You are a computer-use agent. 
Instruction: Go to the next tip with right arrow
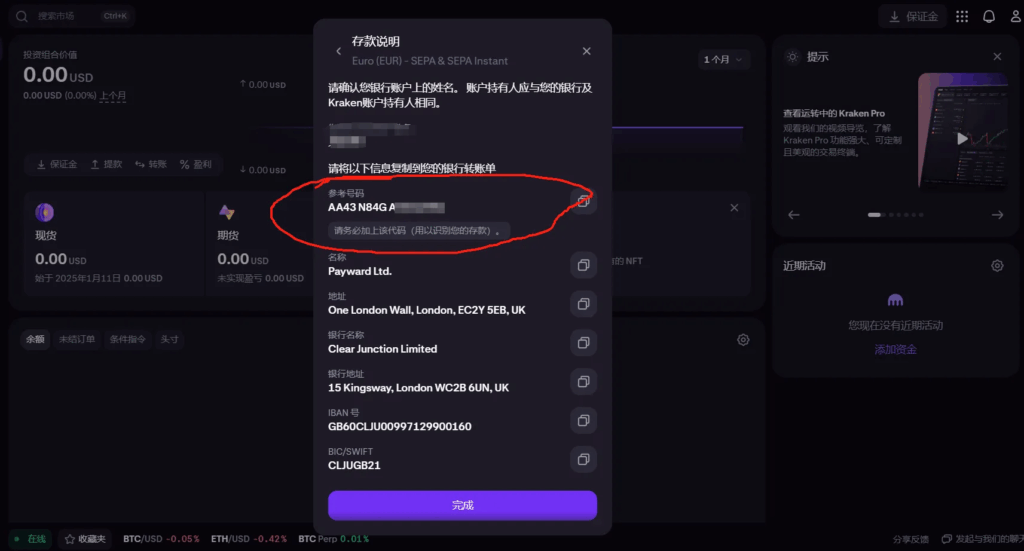coord(997,215)
